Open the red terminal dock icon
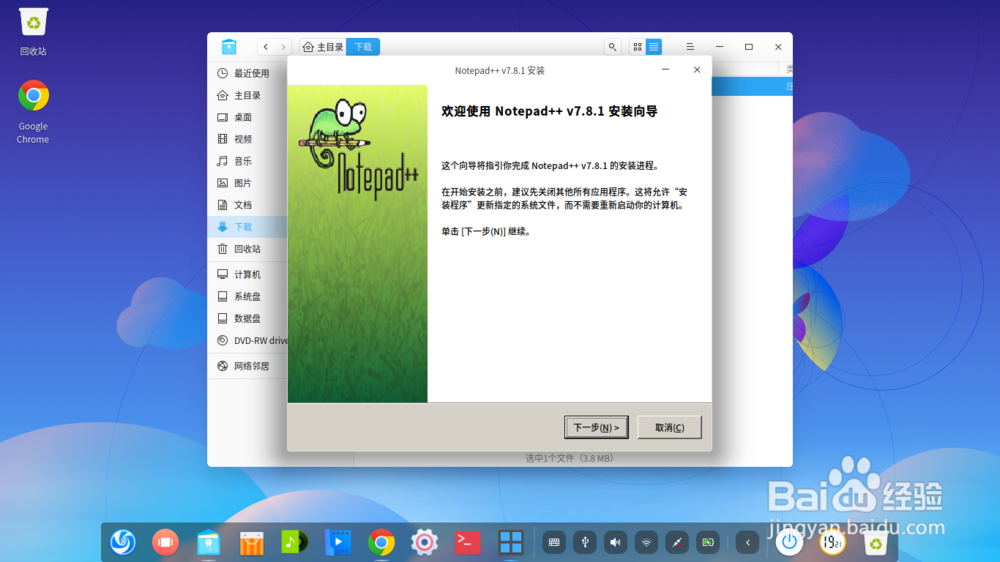Screen dimensions: 1000x562 467,542
